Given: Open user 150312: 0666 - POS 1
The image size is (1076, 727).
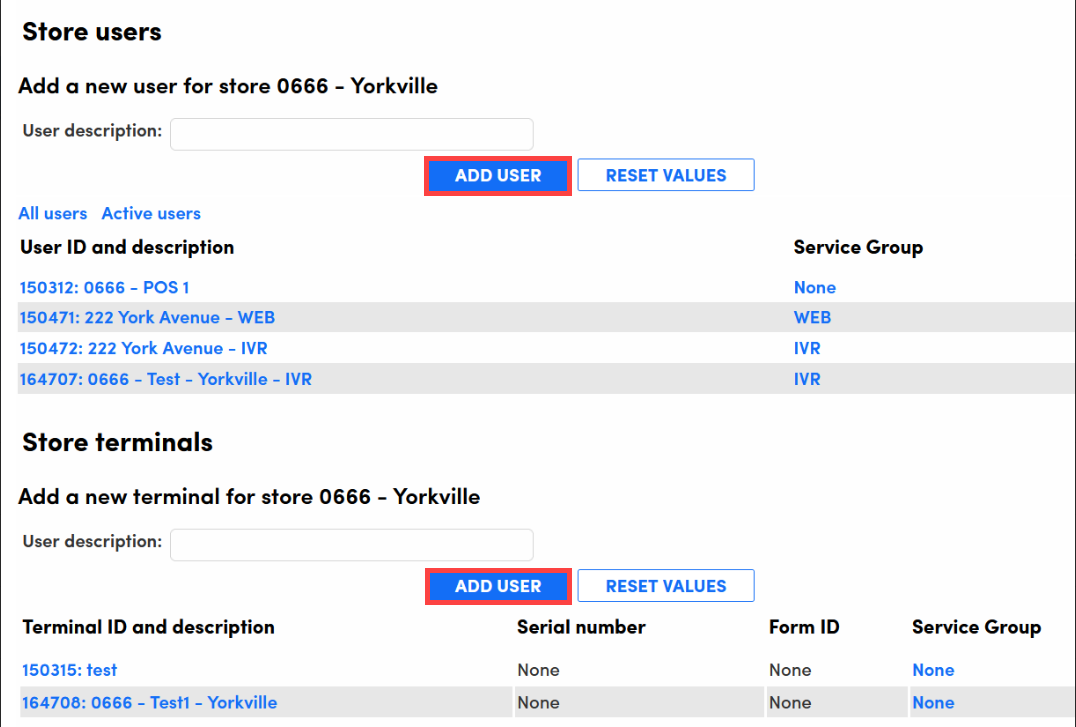Looking at the screenshot, I should pos(104,287).
